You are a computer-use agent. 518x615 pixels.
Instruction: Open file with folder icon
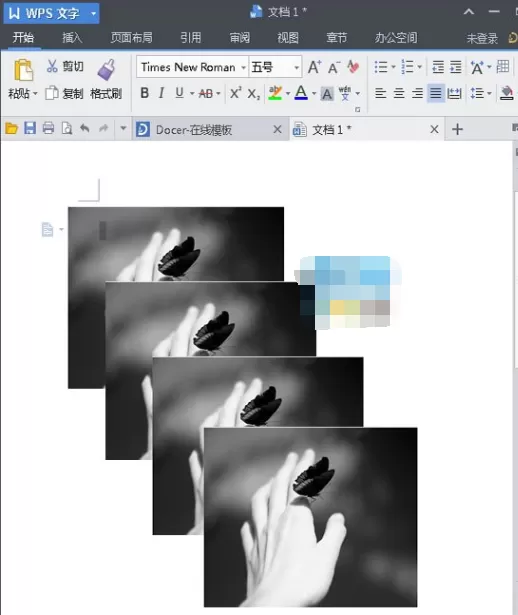[x=11, y=128]
